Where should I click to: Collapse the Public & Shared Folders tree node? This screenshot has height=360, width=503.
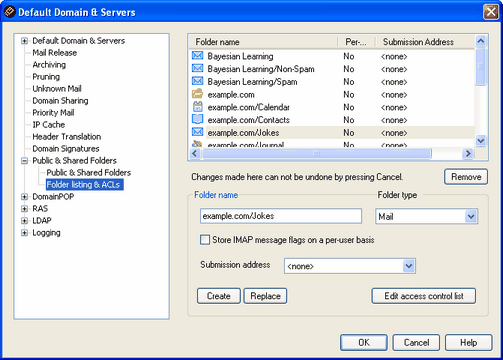(x=24, y=161)
